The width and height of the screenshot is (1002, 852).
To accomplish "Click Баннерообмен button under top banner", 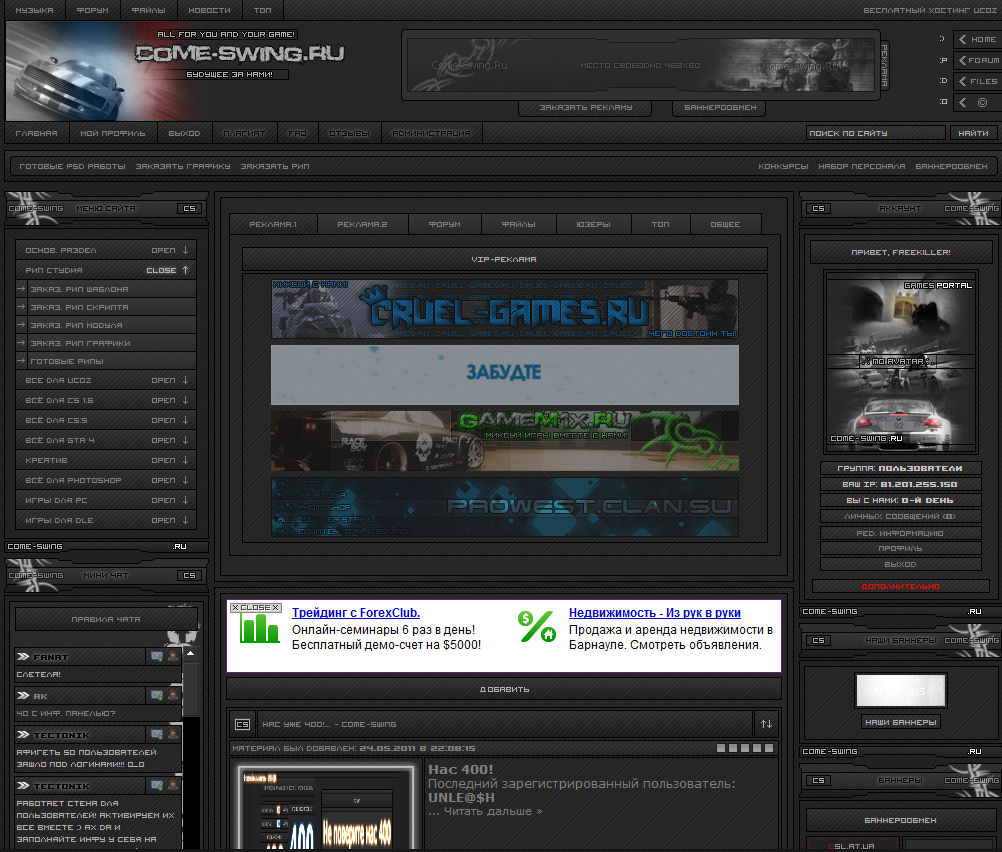I will point(720,107).
